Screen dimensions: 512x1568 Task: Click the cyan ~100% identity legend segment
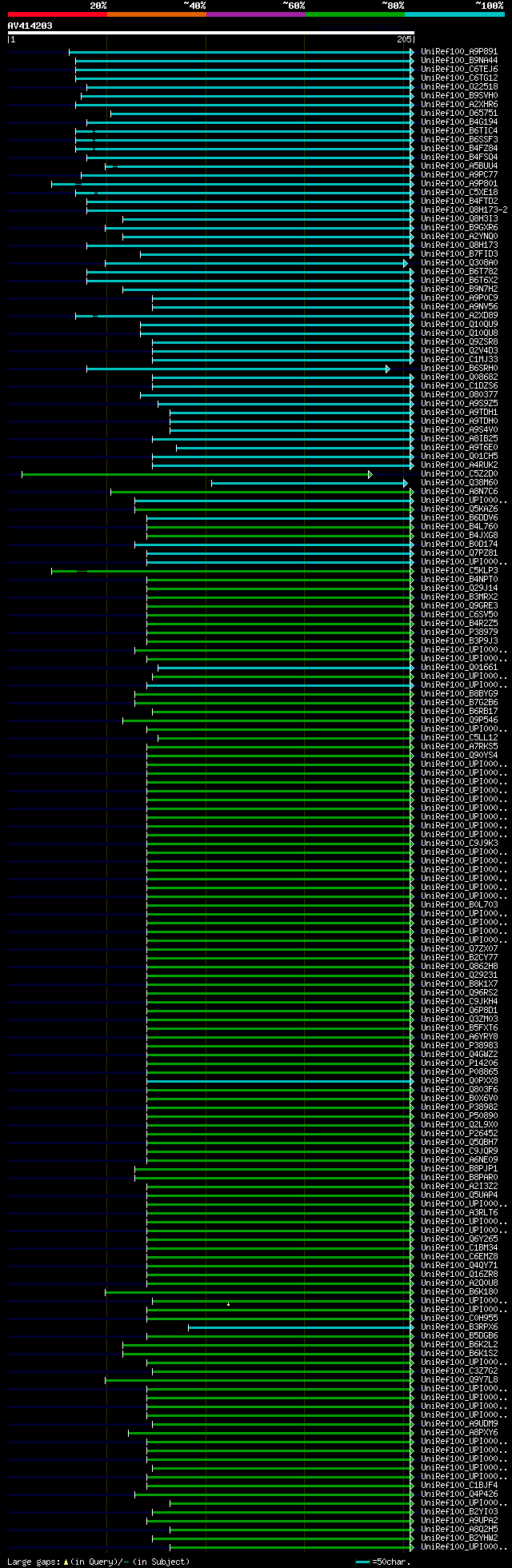(x=454, y=14)
